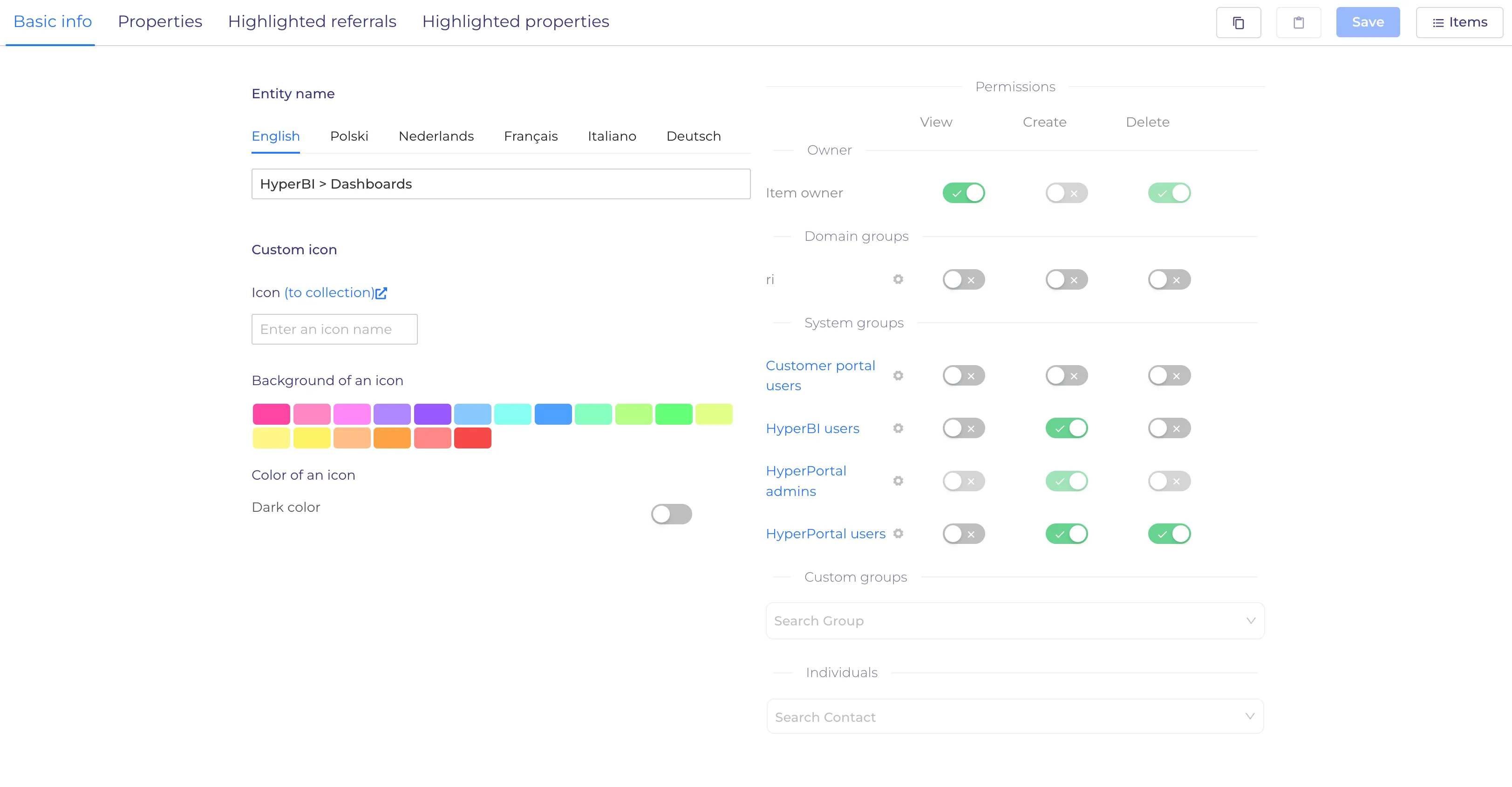Pick the bright blue background swatch
This screenshot has height=787, width=1512.
pyautogui.click(x=553, y=414)
